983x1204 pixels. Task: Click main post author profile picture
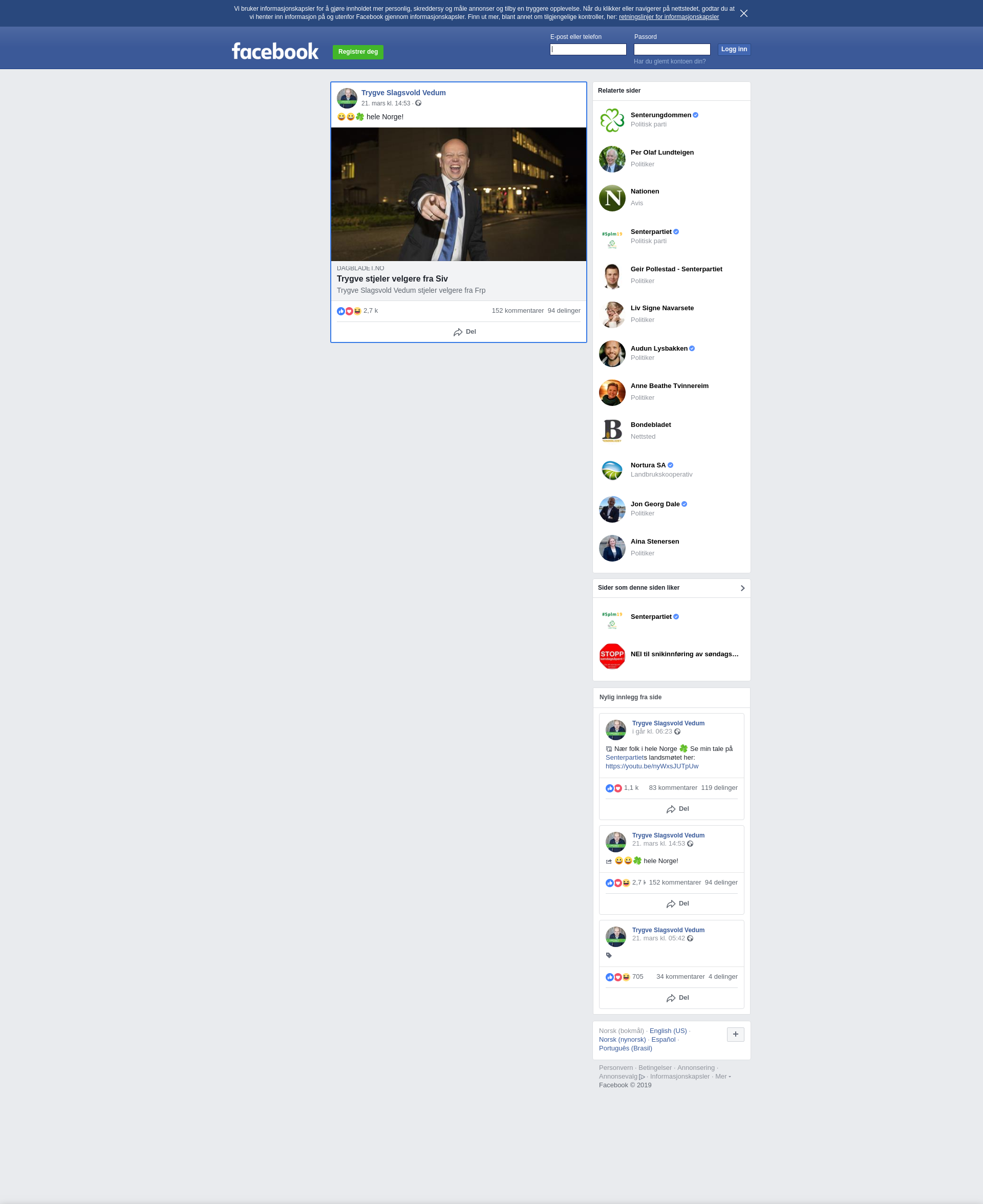[x=347, y=98]
